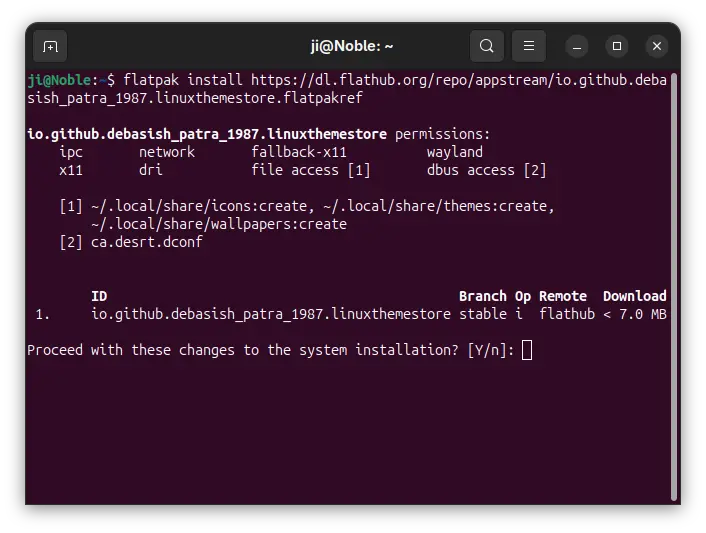Screen dimensions: 706x533
Task: Click the Branch column header
Action: [x=483, y=296]
